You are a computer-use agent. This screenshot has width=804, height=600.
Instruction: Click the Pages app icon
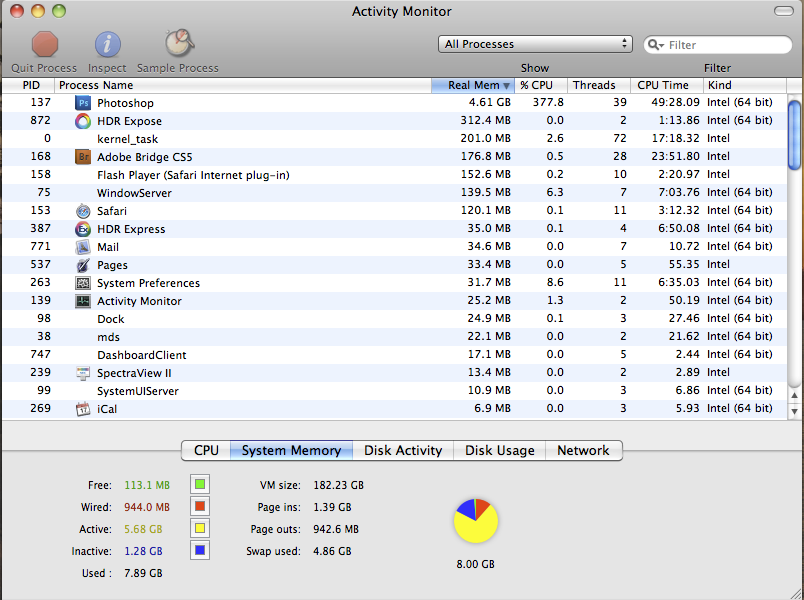coord(83,265)
